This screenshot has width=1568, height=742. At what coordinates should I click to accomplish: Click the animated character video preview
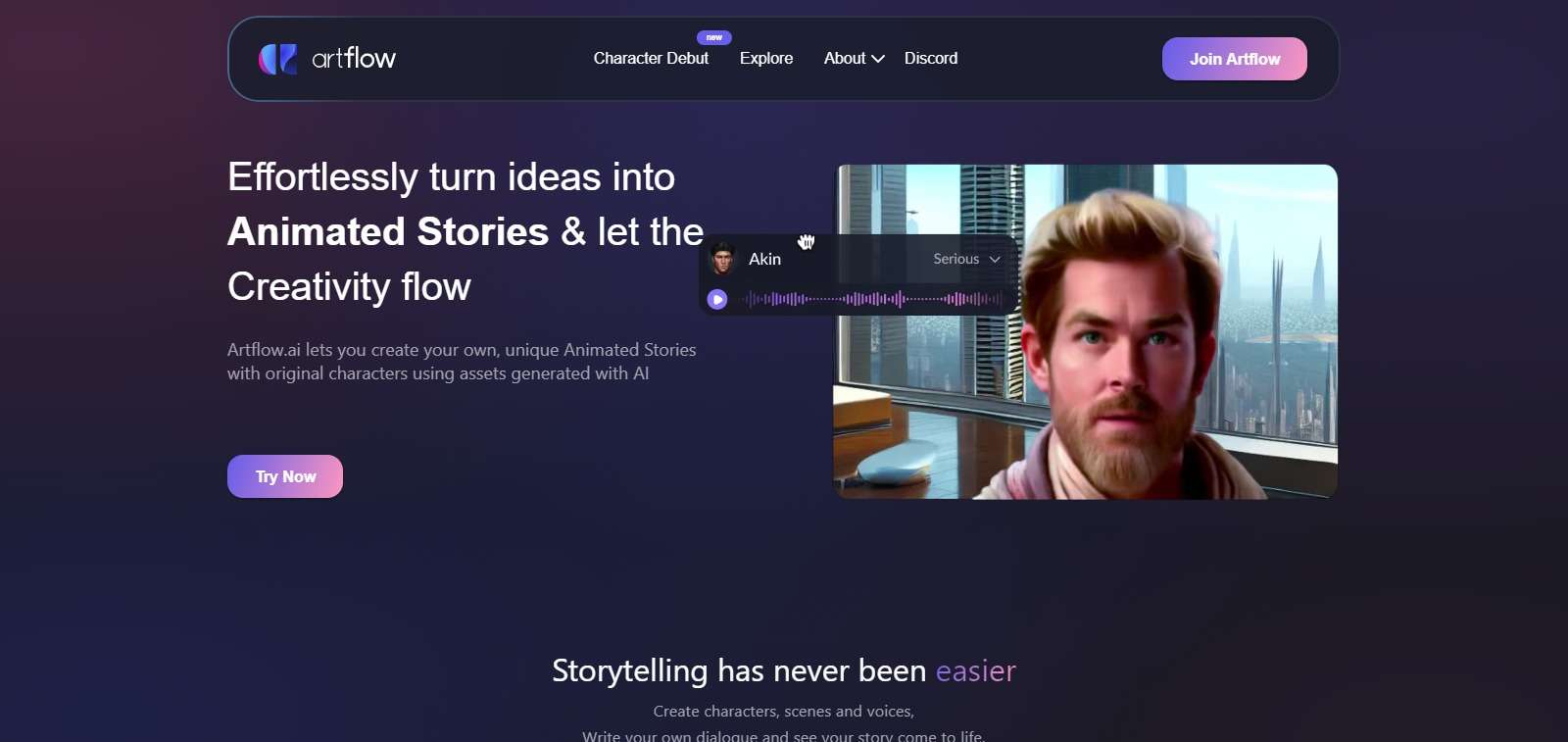coord(1086,331)
